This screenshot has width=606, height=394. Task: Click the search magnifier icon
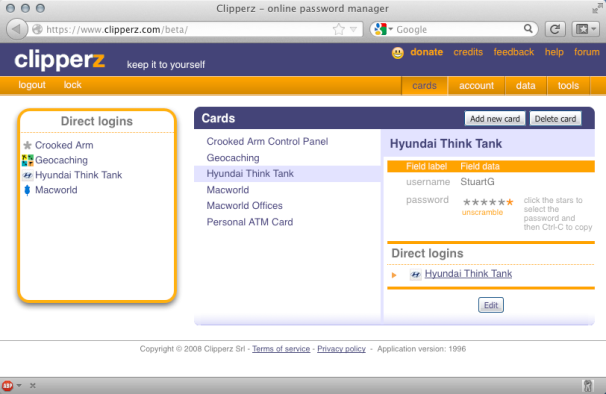528,29
